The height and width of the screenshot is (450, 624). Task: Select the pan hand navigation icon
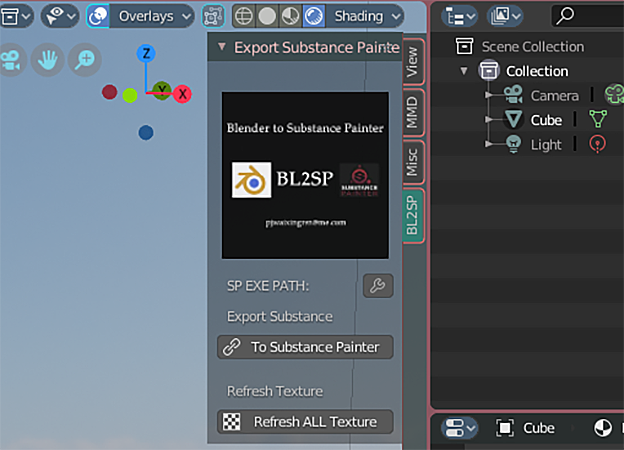pos(47,60)
